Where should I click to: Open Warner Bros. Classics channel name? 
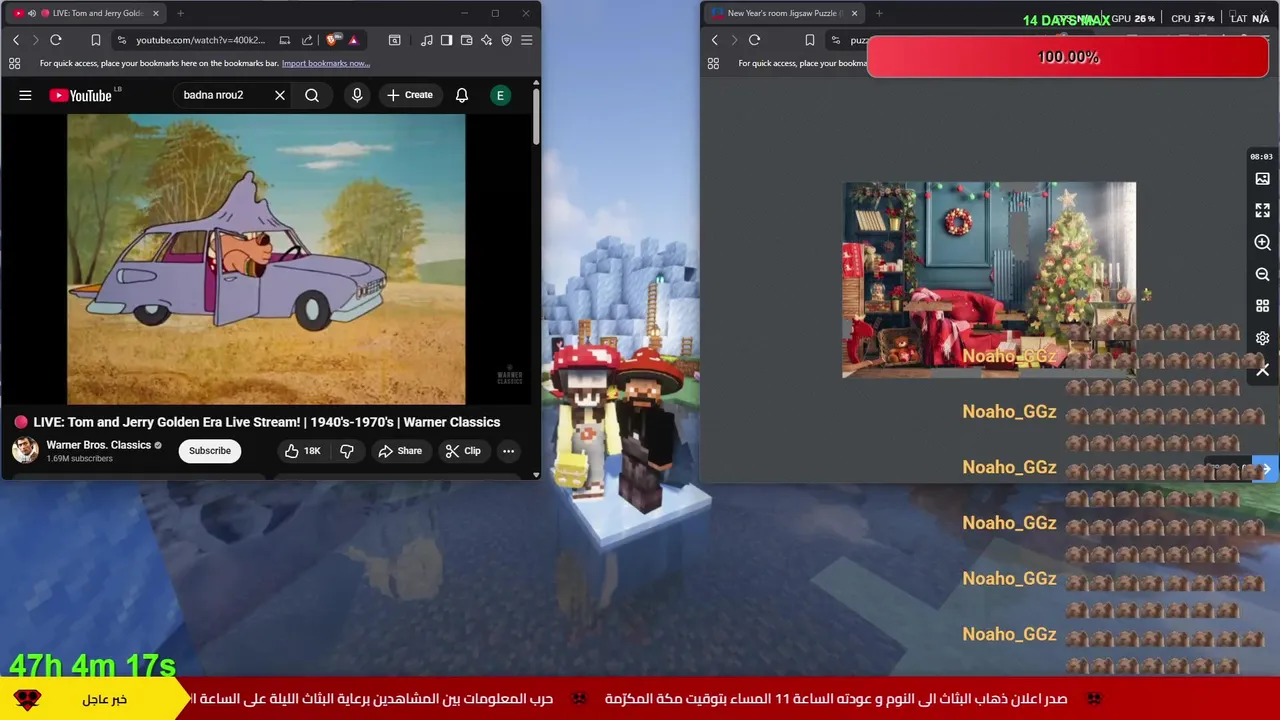pyautogui.click(x=98, y=445)
